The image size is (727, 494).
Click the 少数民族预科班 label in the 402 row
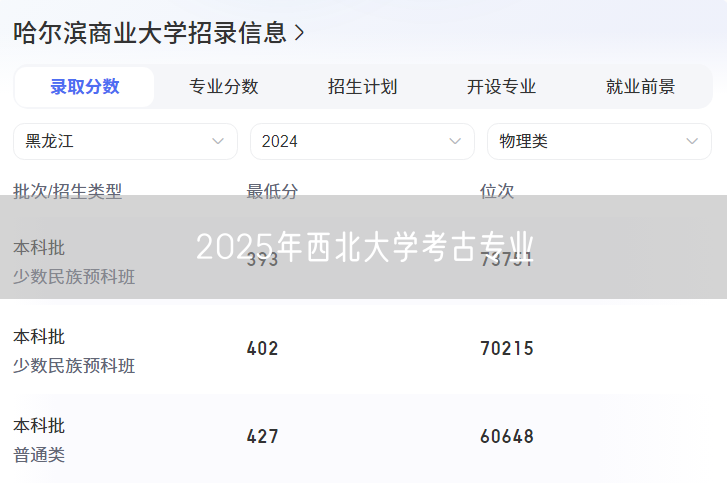pos(74,366)
